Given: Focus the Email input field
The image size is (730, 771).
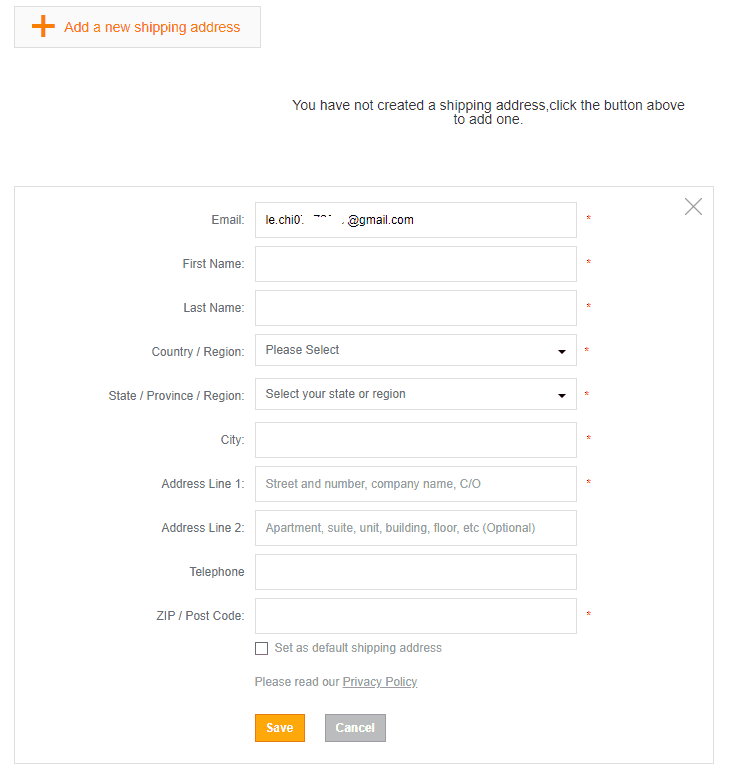Looking at the screenshot, I should point(415,220).
